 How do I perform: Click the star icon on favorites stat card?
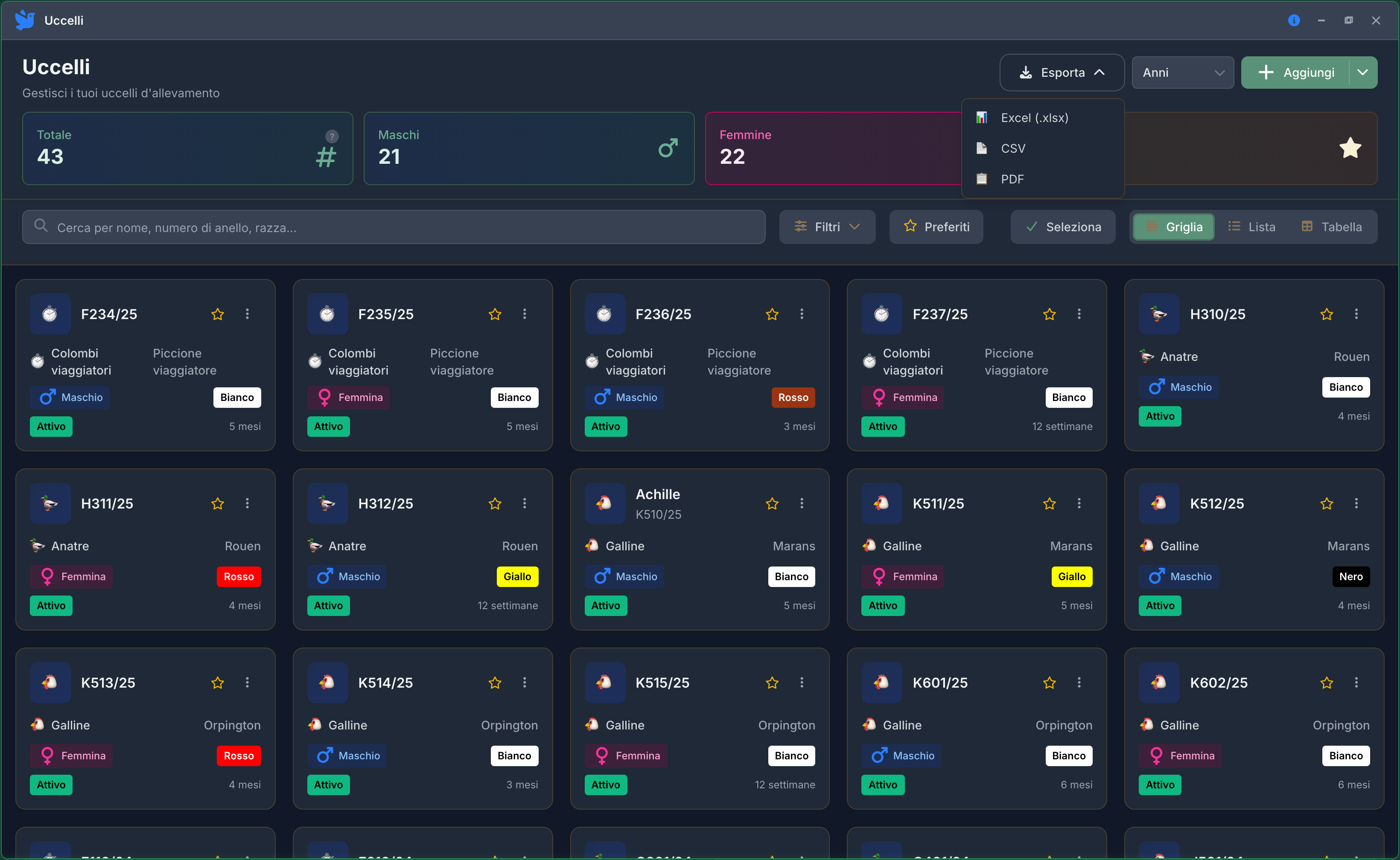pyautogui.click(x=1350, y=148)
